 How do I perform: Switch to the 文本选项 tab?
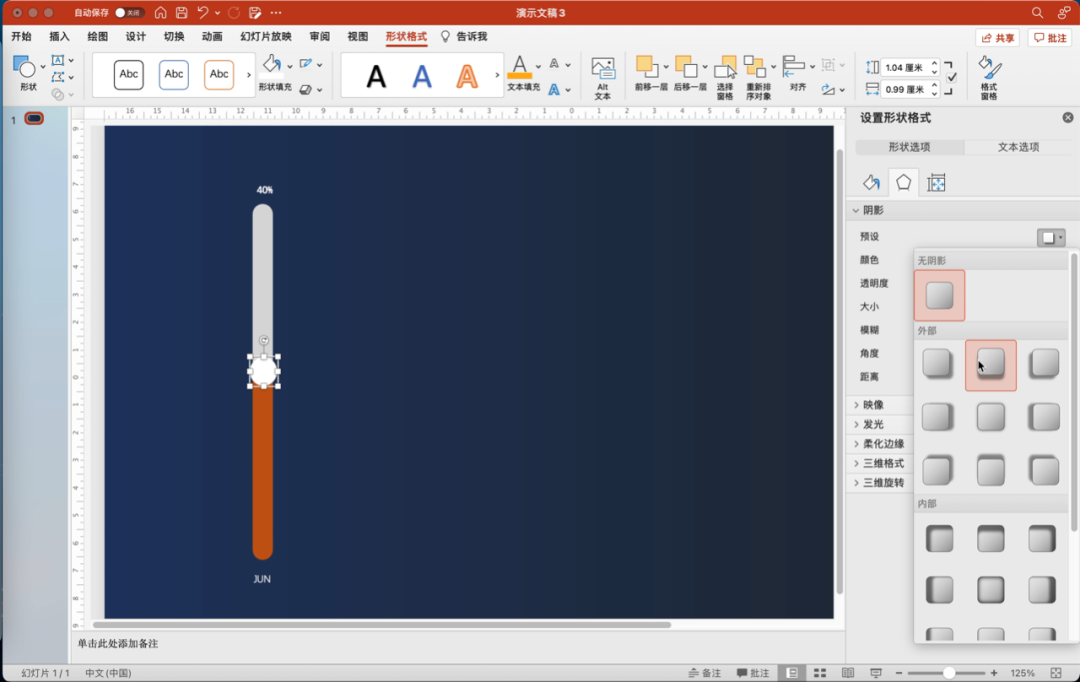[x=1018, y=147]
